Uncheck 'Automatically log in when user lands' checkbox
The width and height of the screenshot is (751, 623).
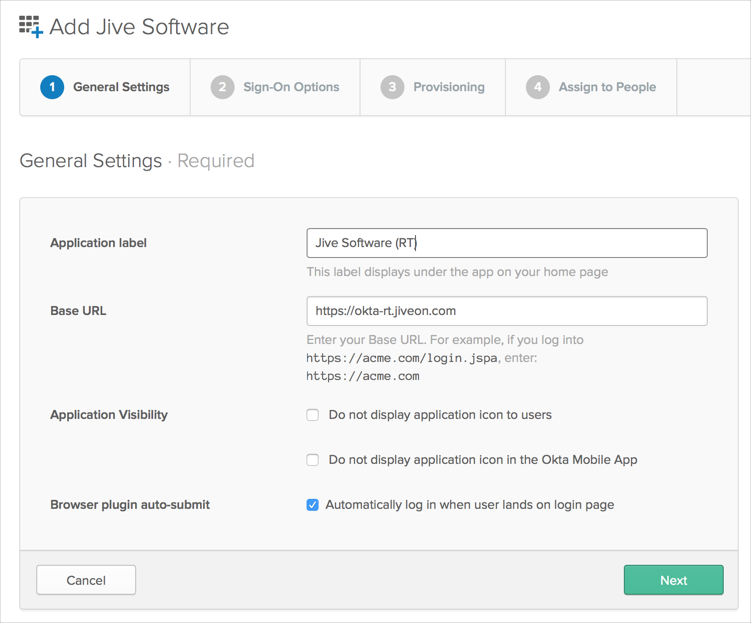pyautogui.click(x=313, y=505)
